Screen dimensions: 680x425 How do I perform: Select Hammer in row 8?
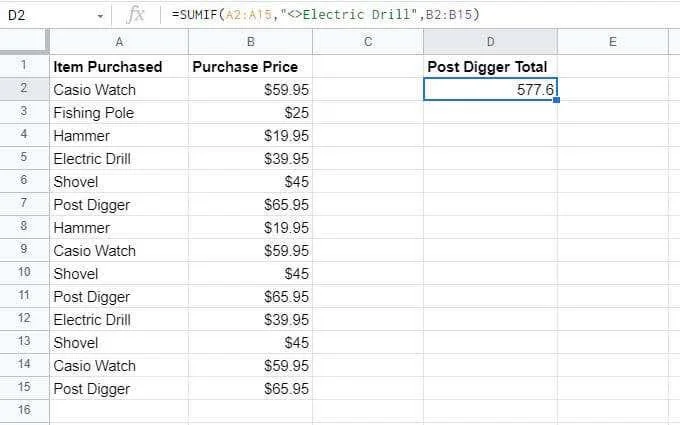[x=119, y=227]
